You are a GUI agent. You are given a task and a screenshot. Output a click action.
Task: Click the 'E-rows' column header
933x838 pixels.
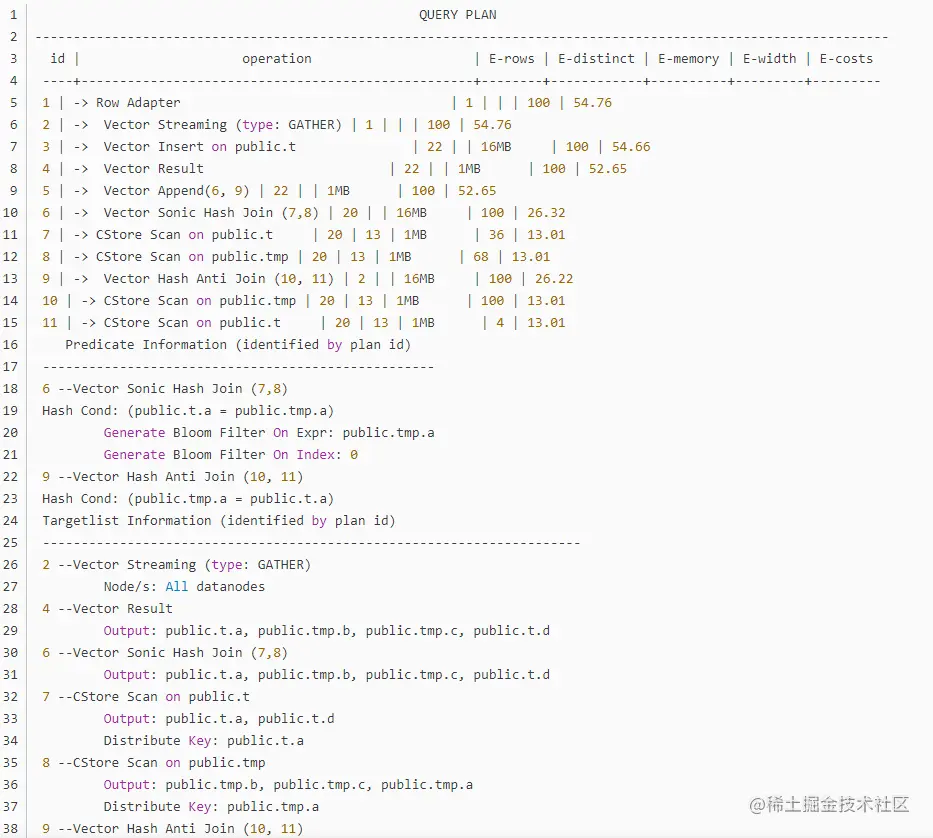pos(512,59)
